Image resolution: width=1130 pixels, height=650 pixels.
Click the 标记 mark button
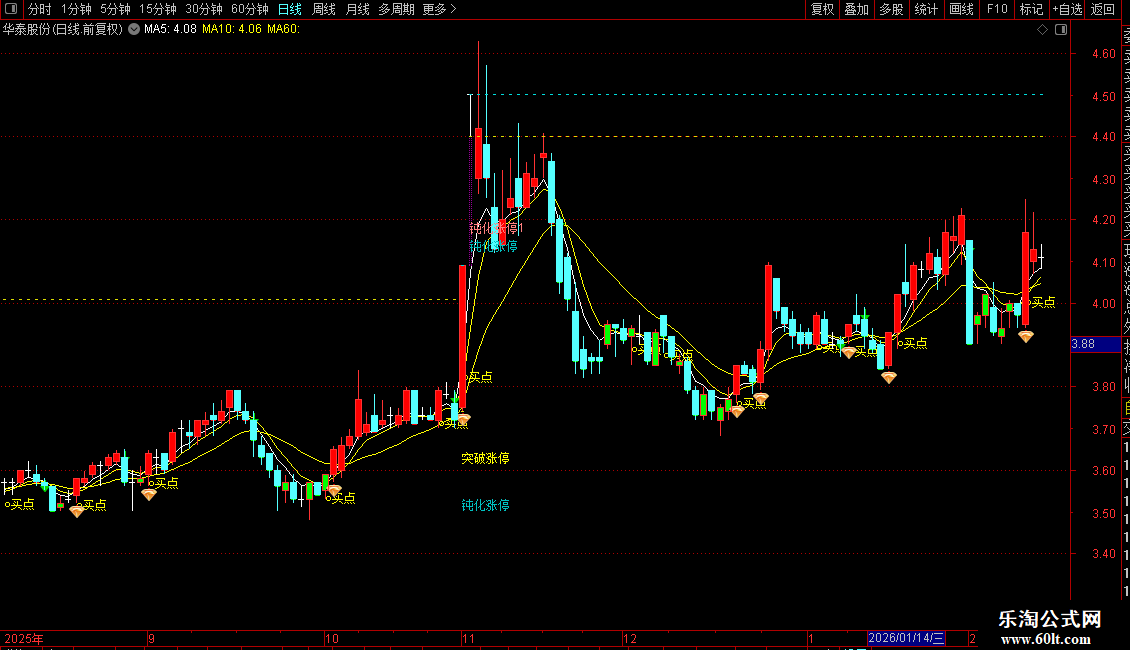click(1031, 9)
